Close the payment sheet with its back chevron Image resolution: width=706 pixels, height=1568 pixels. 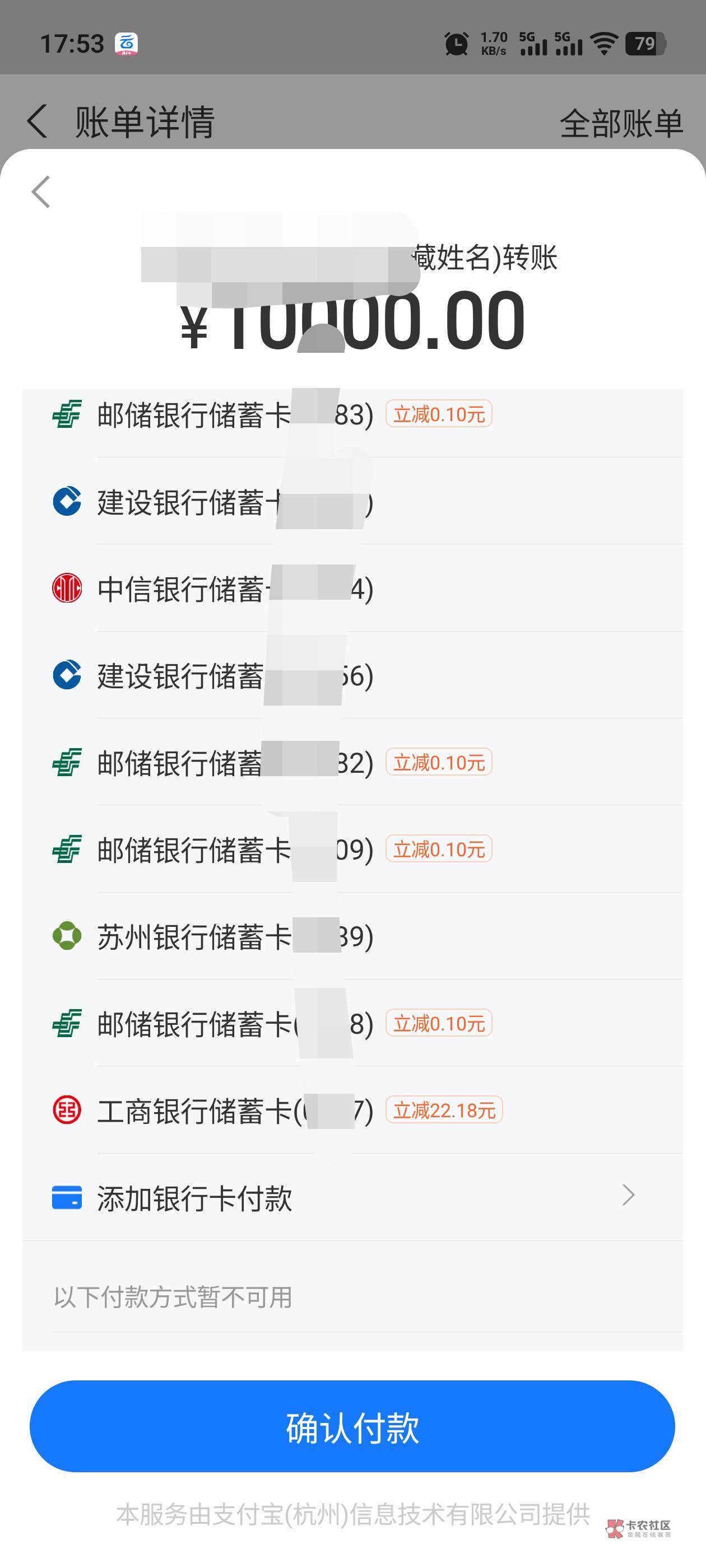41,192
